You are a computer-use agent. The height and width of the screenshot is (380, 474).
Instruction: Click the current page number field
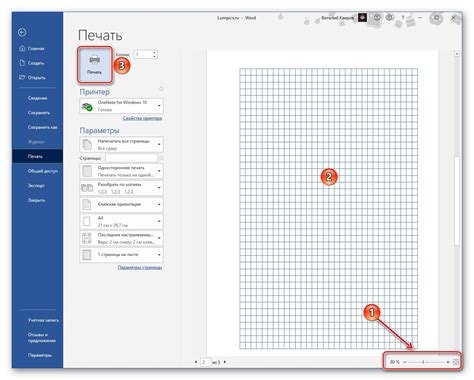(x=205, y=362)
